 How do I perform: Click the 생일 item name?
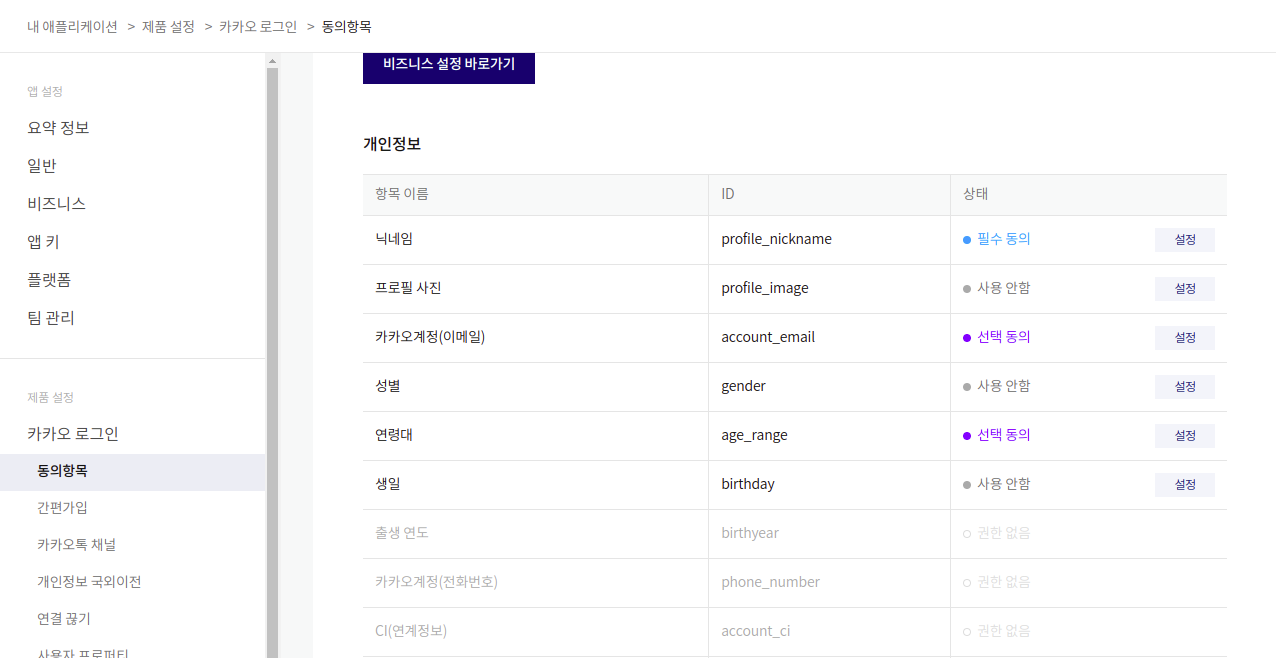(388, 484)
